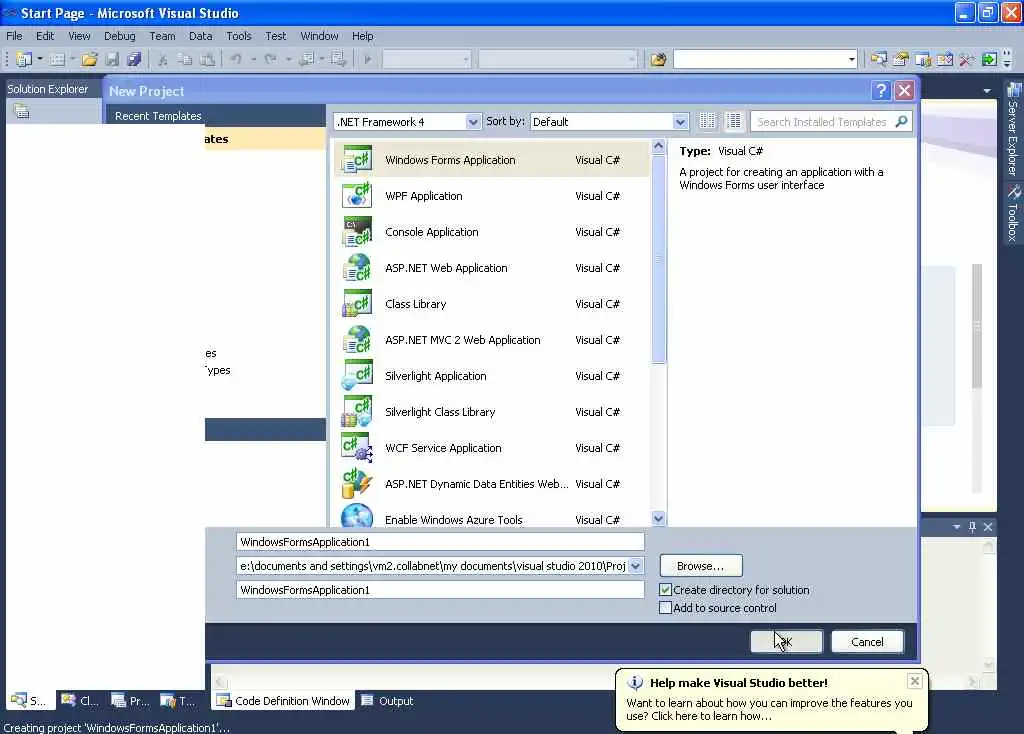Open Team Explorer toolbar icon
The image size is (1024, 734).
click(923, 59)
